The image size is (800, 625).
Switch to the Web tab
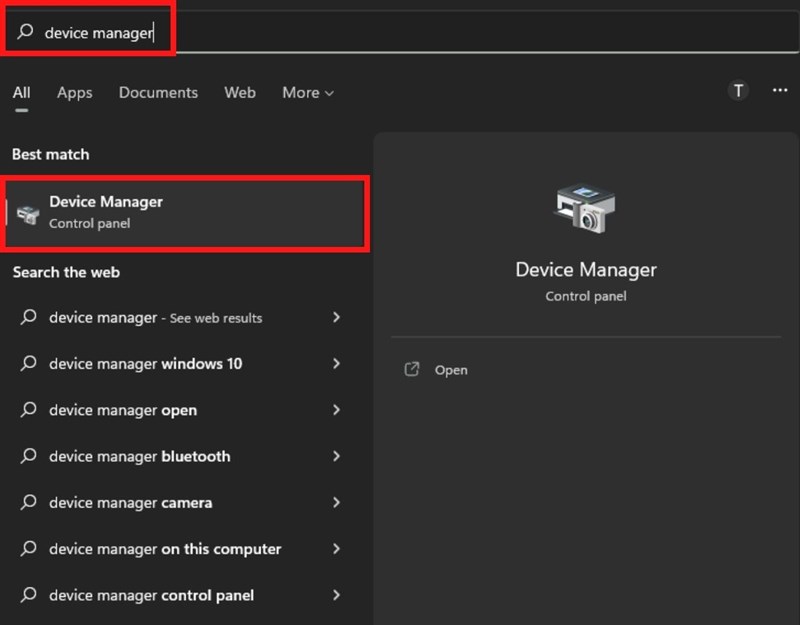pos(240,93)
